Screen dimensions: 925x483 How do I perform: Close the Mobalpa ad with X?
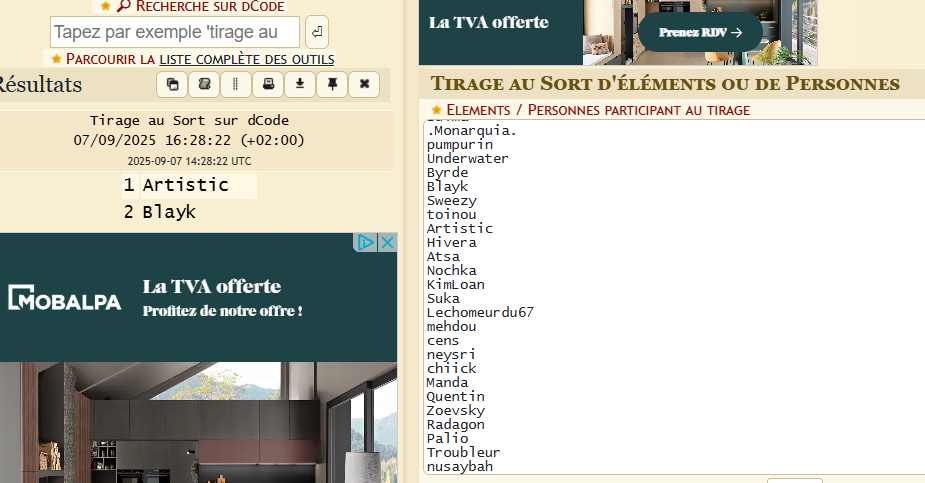point(387,242)
